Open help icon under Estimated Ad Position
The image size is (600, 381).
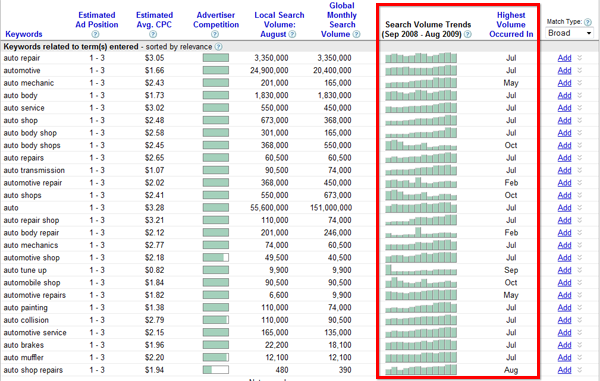tap(95, 34)
